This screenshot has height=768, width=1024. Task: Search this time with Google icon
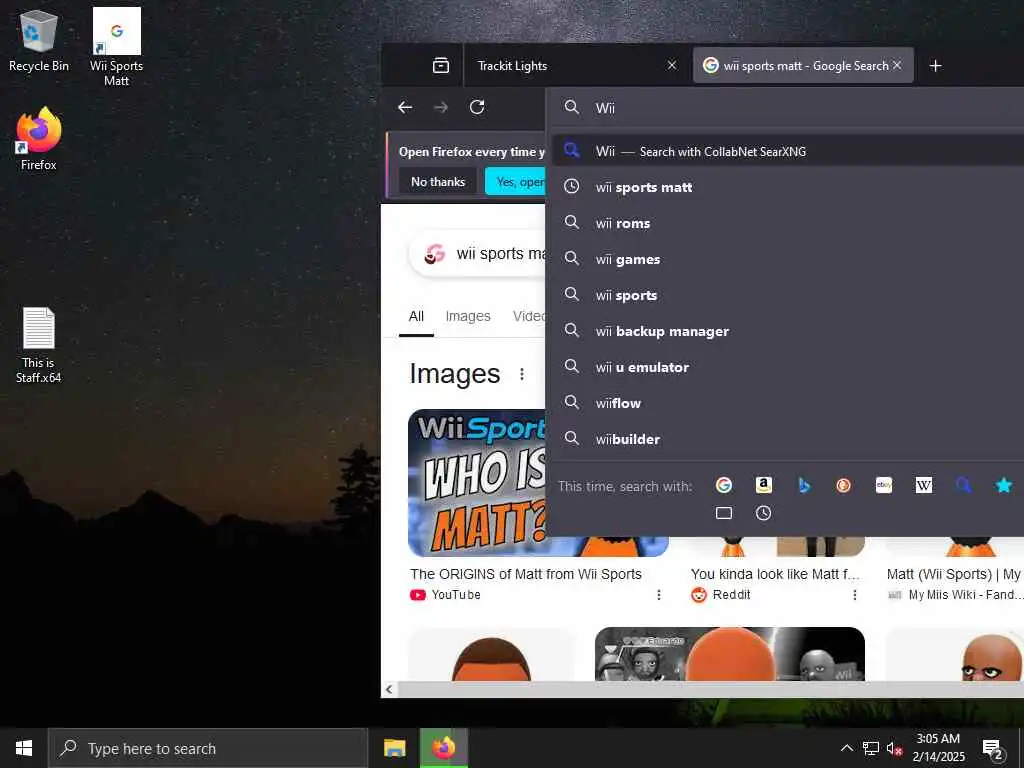[x=723, y=485]
